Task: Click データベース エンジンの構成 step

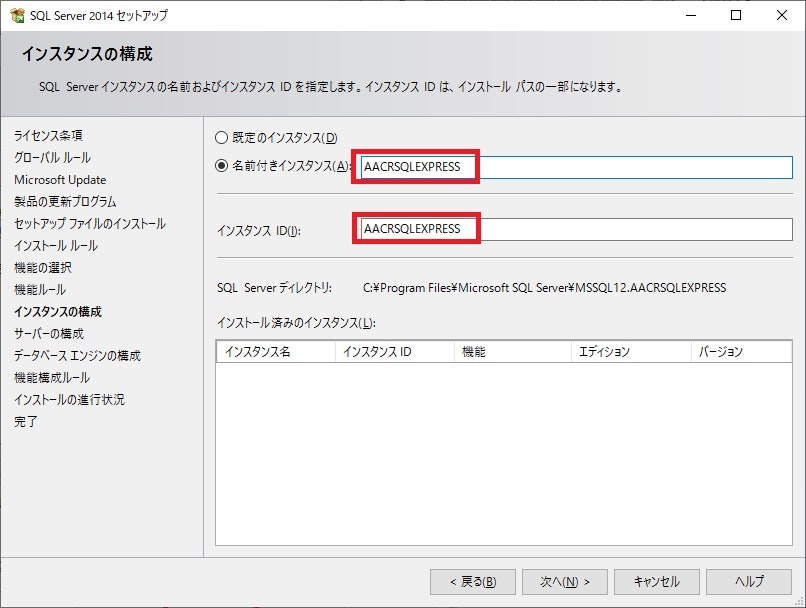Action: (77, 356)
